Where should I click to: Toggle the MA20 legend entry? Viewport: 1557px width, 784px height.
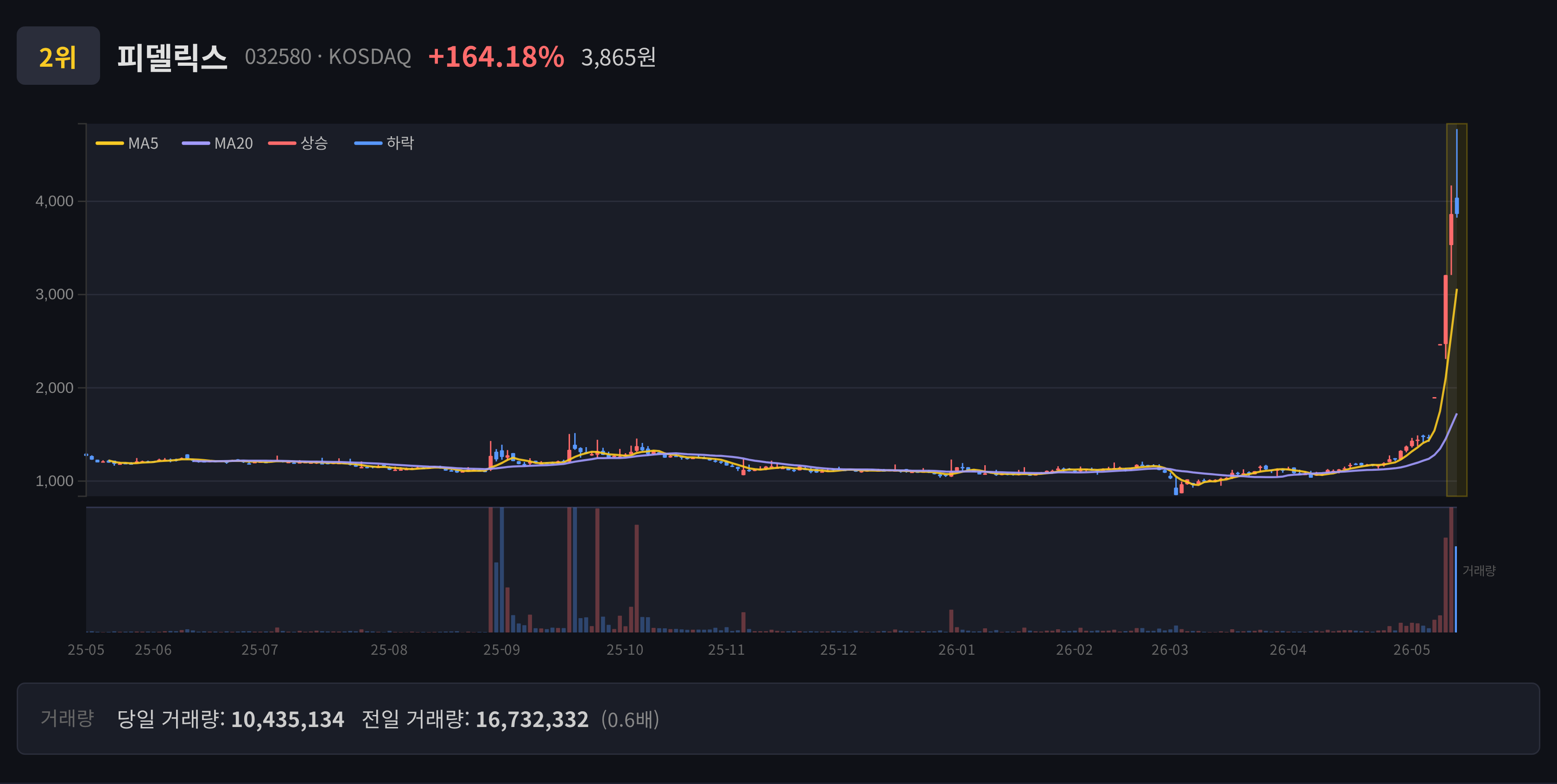pyautogui.click(x=217, y=143)
